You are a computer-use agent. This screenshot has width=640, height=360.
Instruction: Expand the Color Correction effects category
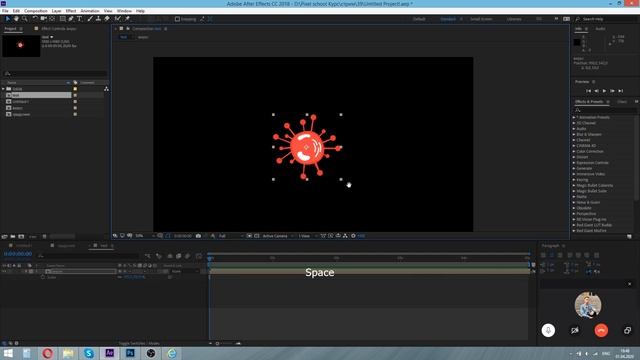[x=574, y=151]
